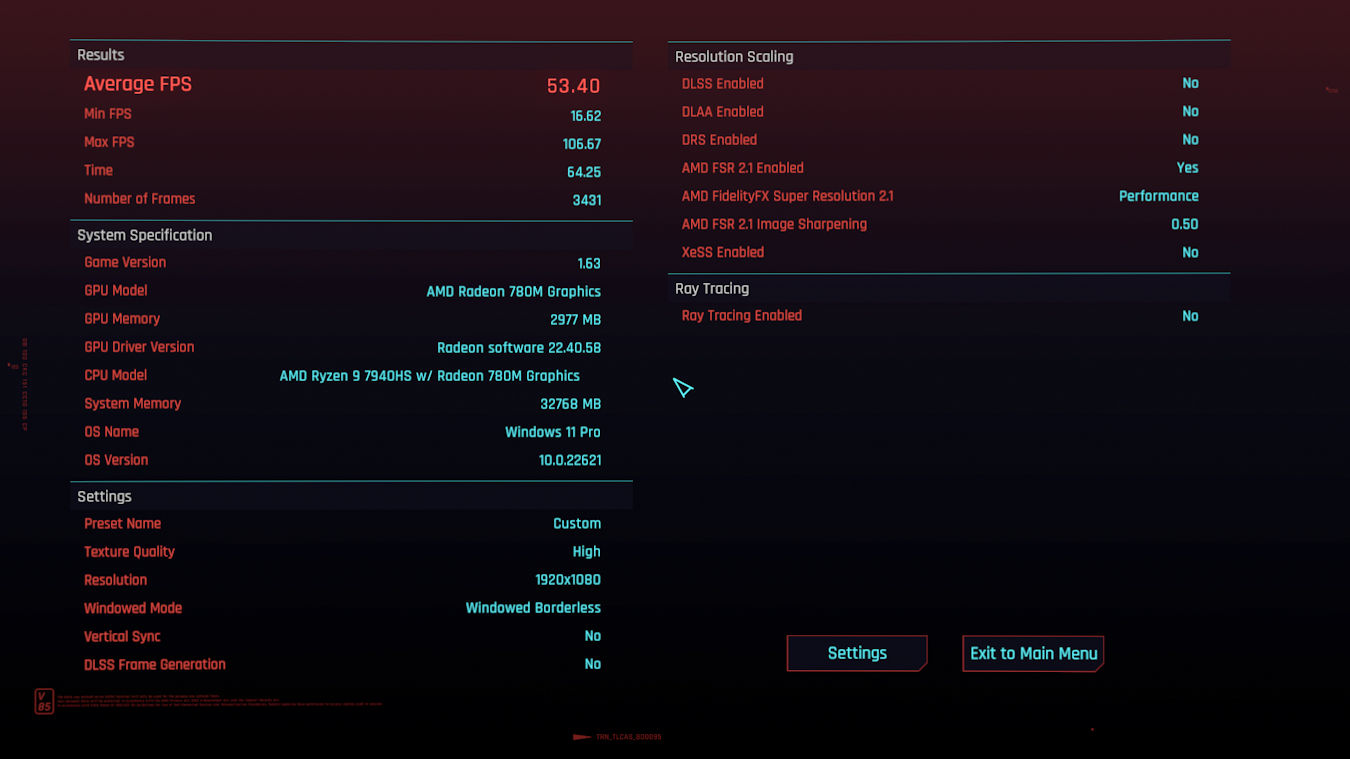This screenshot has width=1350, height=759.
Task: Click the Texture Quality label
Action: 129,552
